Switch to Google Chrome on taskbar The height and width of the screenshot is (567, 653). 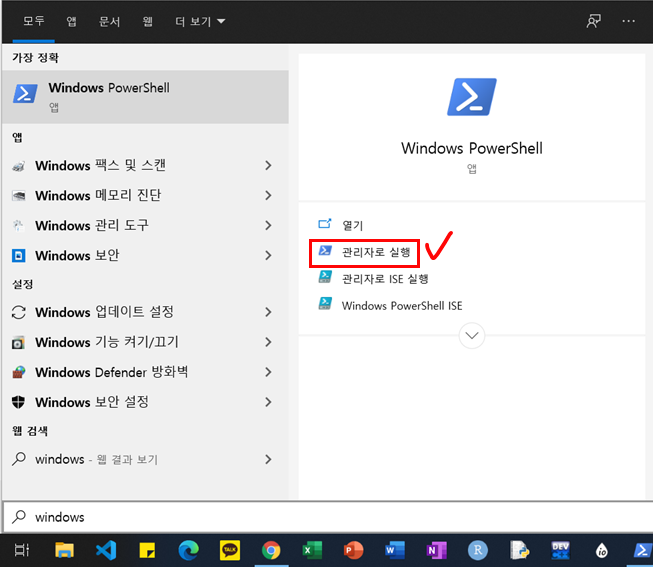(x=271, y=550)
